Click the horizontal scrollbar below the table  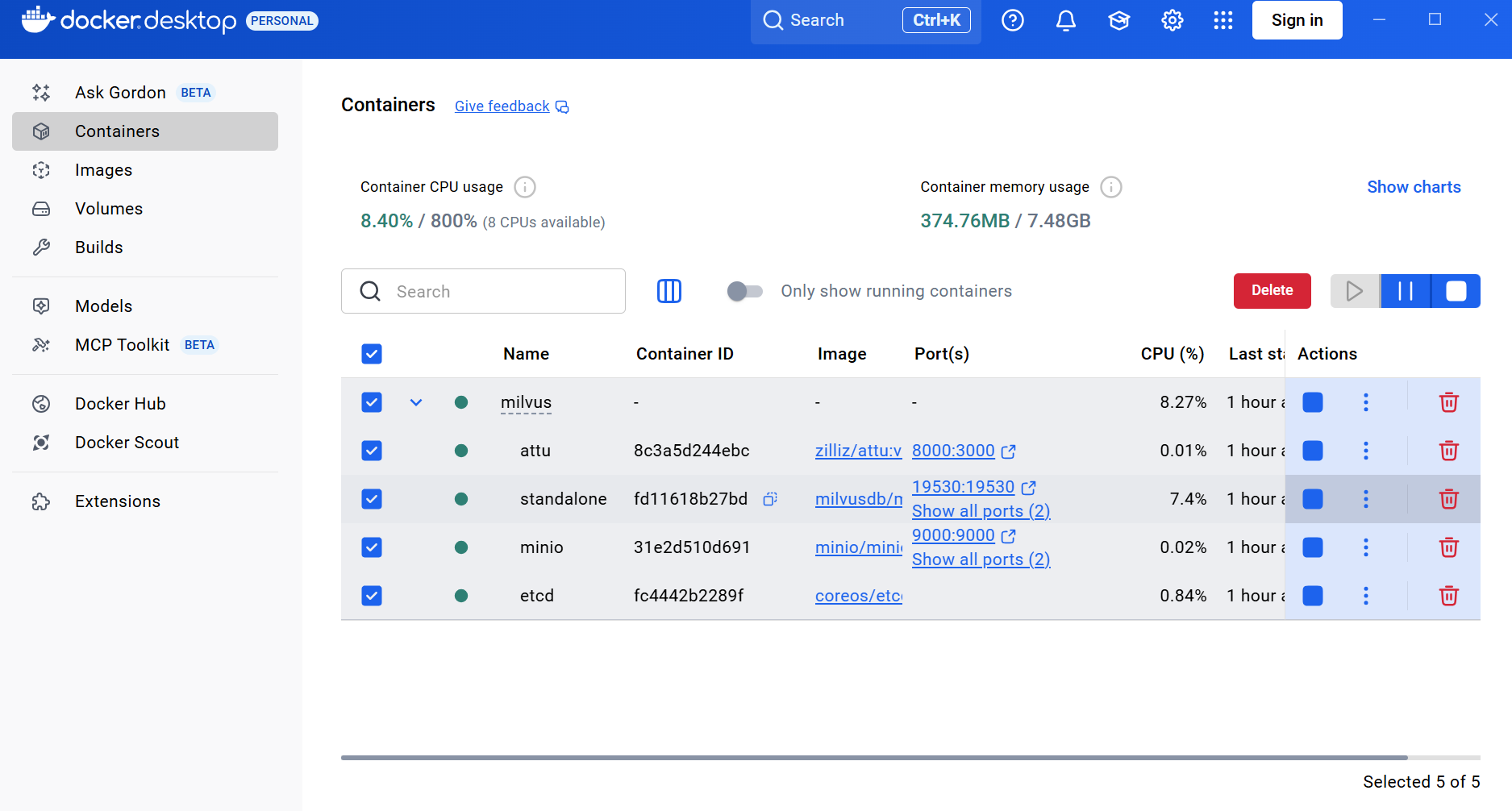[874, 758]
